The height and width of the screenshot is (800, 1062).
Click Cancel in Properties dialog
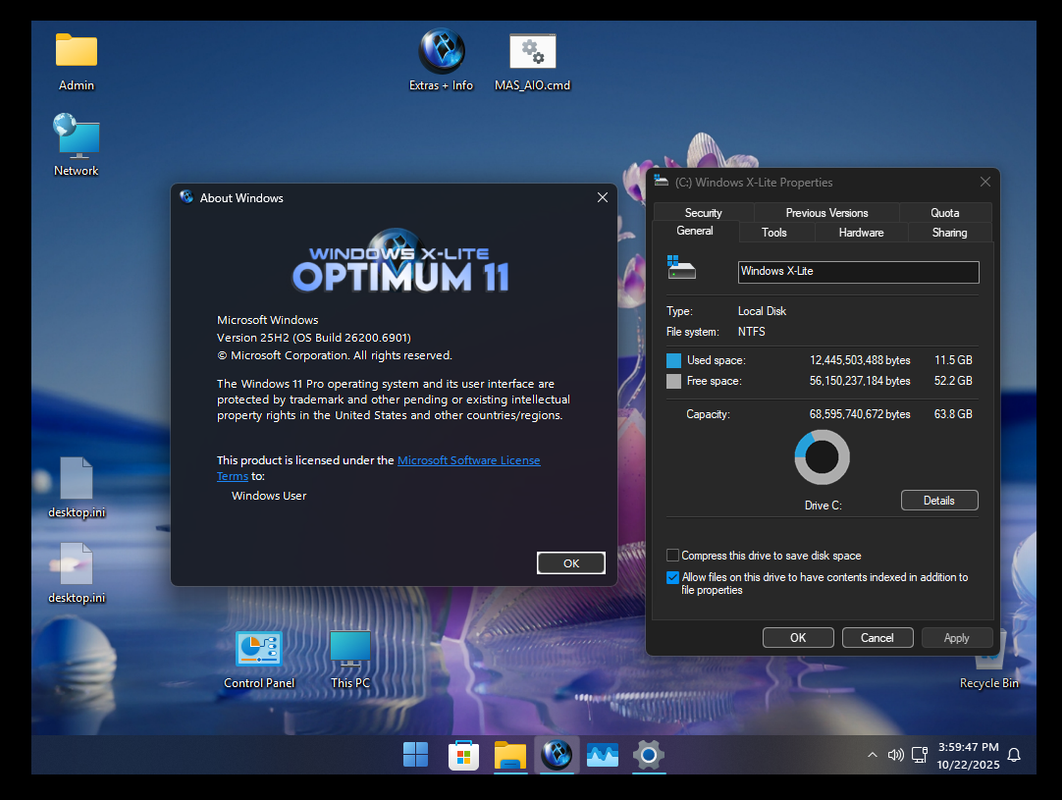(x=877, y=638)
